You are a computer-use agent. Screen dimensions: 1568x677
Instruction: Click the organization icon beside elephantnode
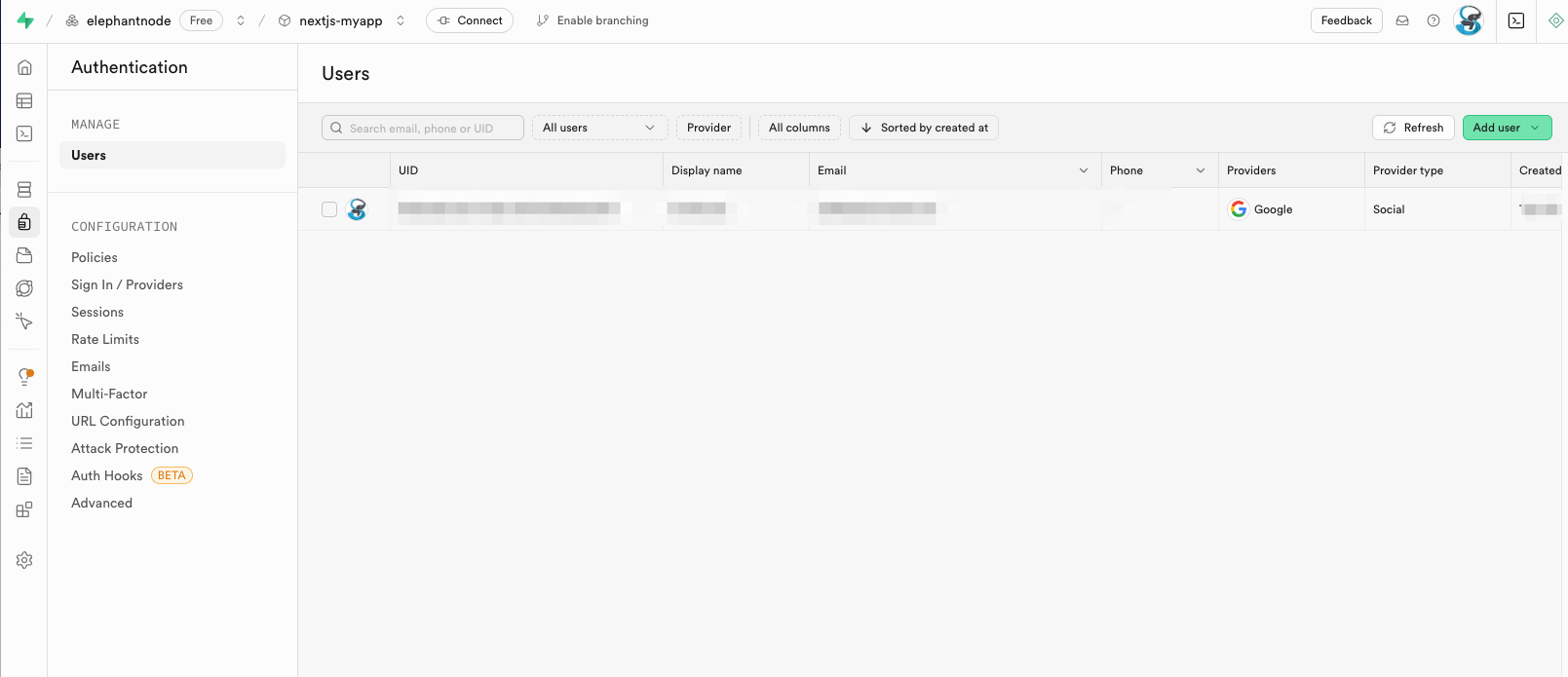[x=72, y=20]
